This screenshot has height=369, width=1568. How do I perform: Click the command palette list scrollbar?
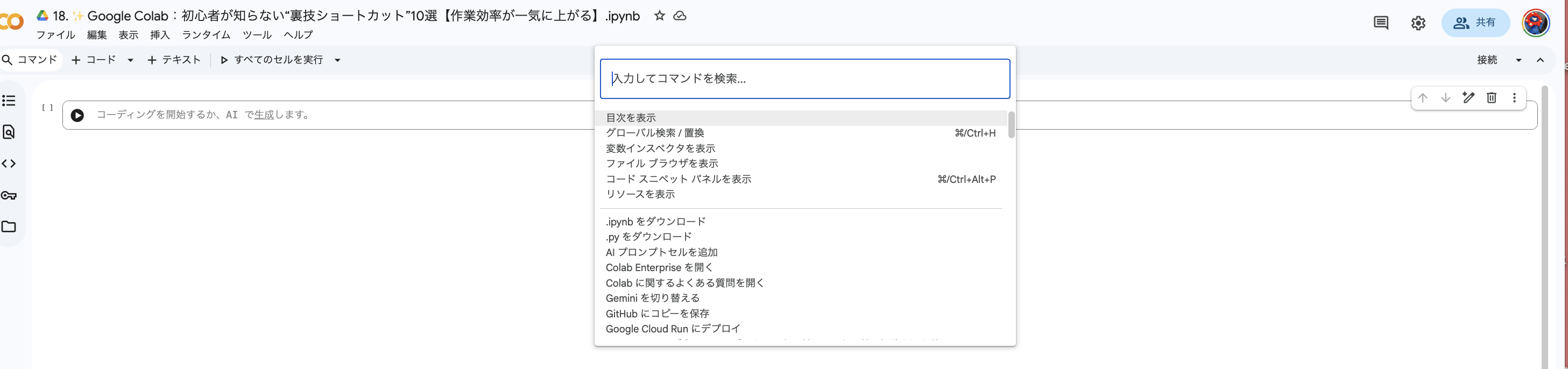click(x=1011, y=125)
